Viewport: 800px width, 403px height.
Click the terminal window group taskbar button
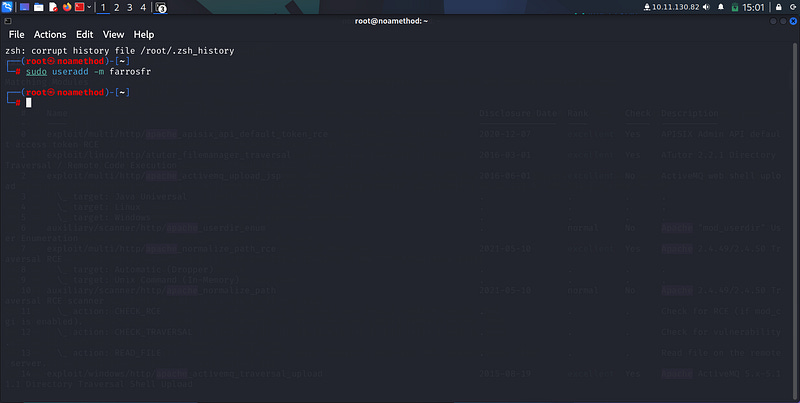(x=161, y=7)
